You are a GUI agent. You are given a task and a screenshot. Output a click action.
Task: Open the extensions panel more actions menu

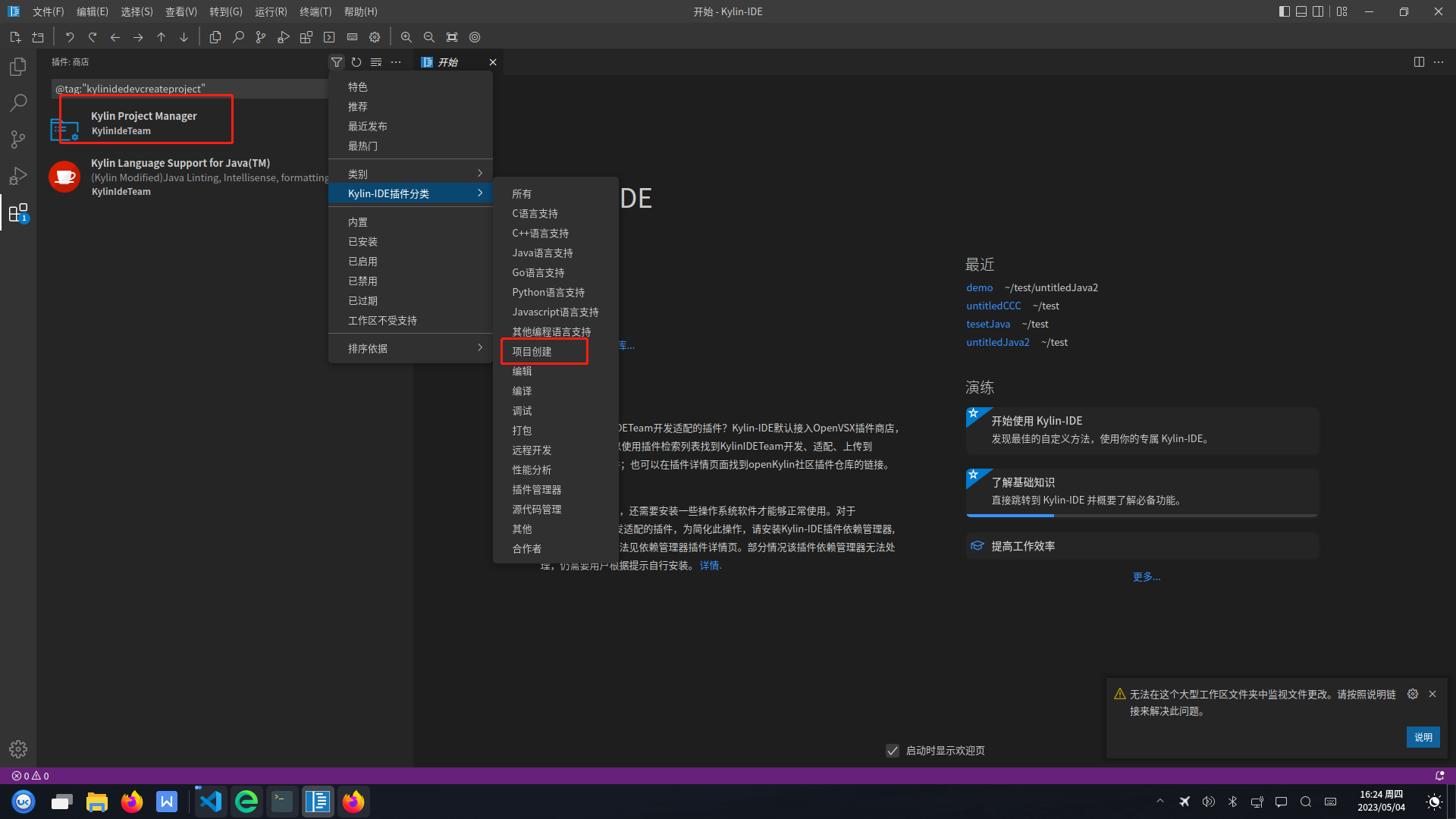coord(396,62)
